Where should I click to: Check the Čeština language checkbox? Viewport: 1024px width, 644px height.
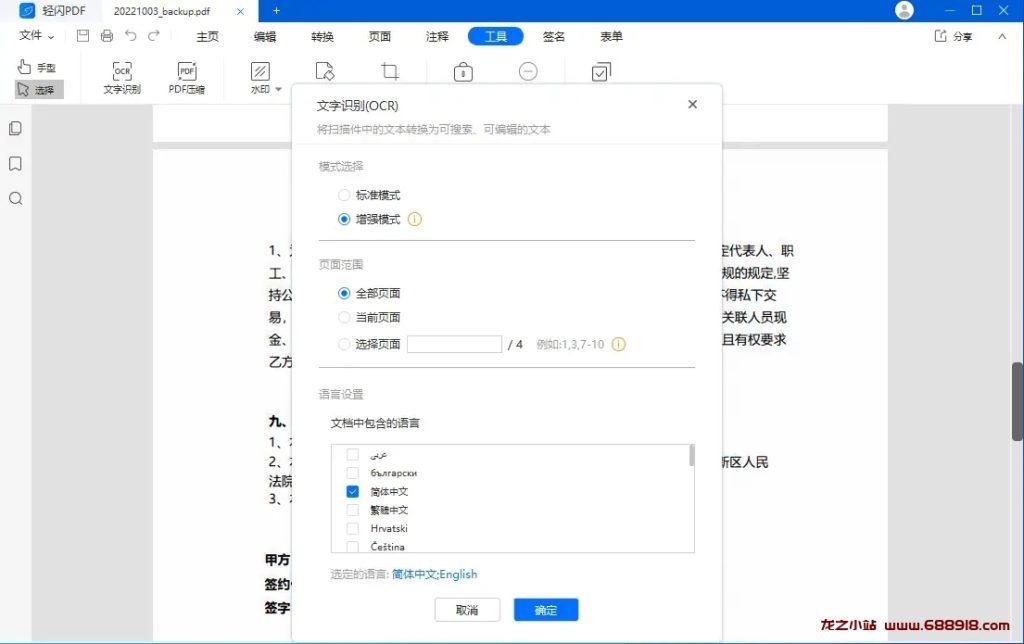coord(353,546)
